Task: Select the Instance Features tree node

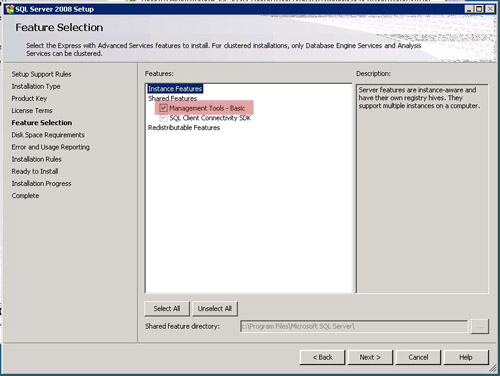Action: (175, 89)
